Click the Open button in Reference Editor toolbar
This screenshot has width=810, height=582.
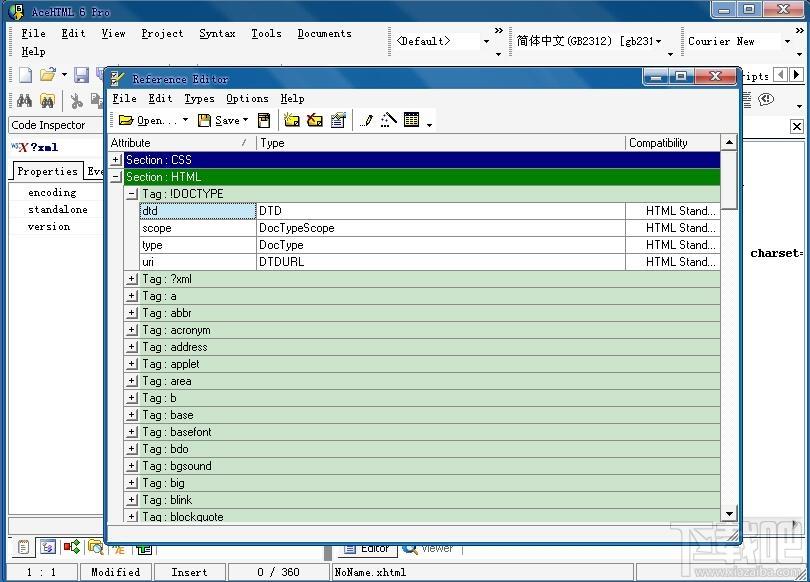pos(147,120)
